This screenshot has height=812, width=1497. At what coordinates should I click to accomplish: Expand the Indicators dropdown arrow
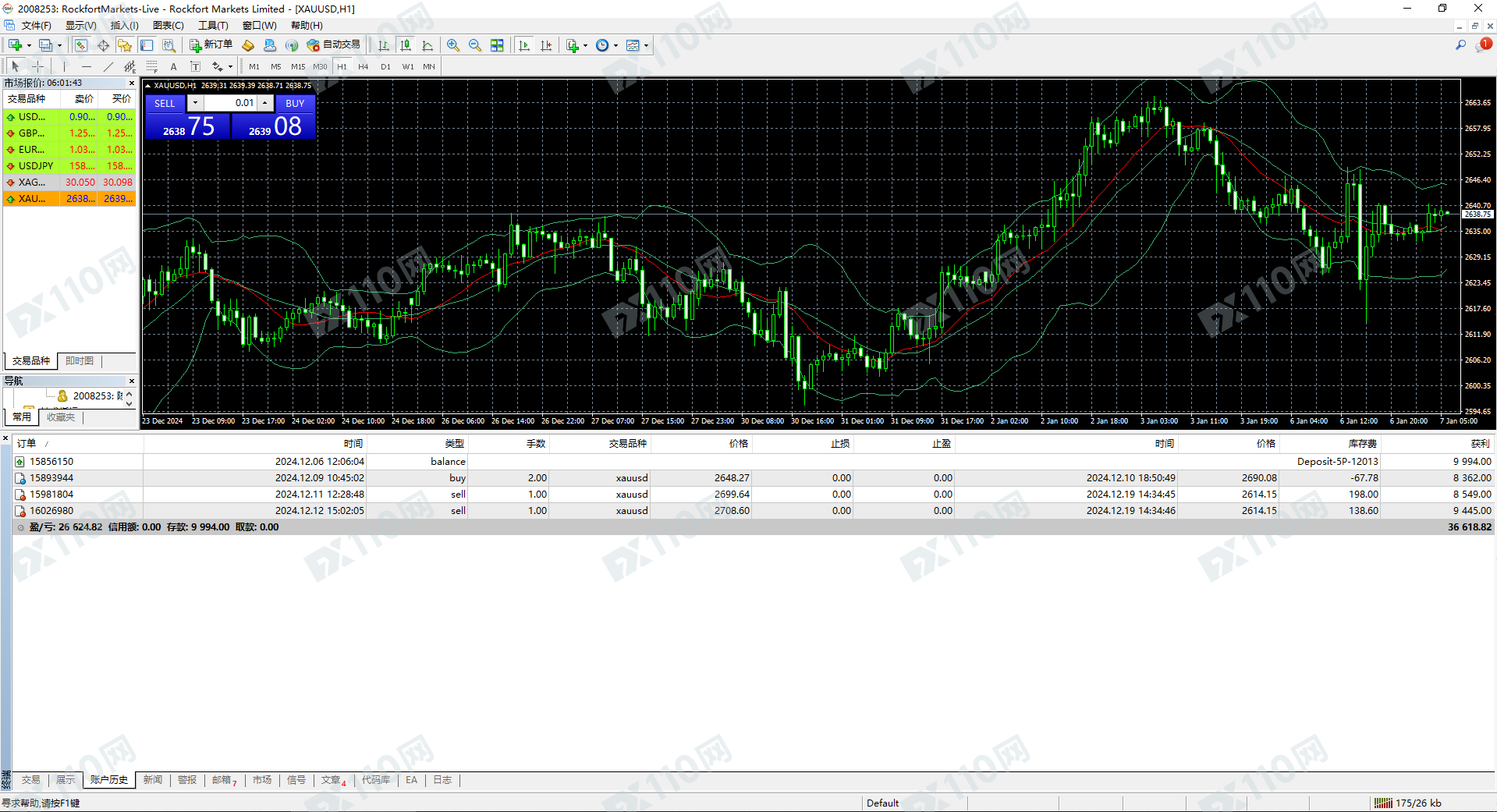tap(585, 45)
